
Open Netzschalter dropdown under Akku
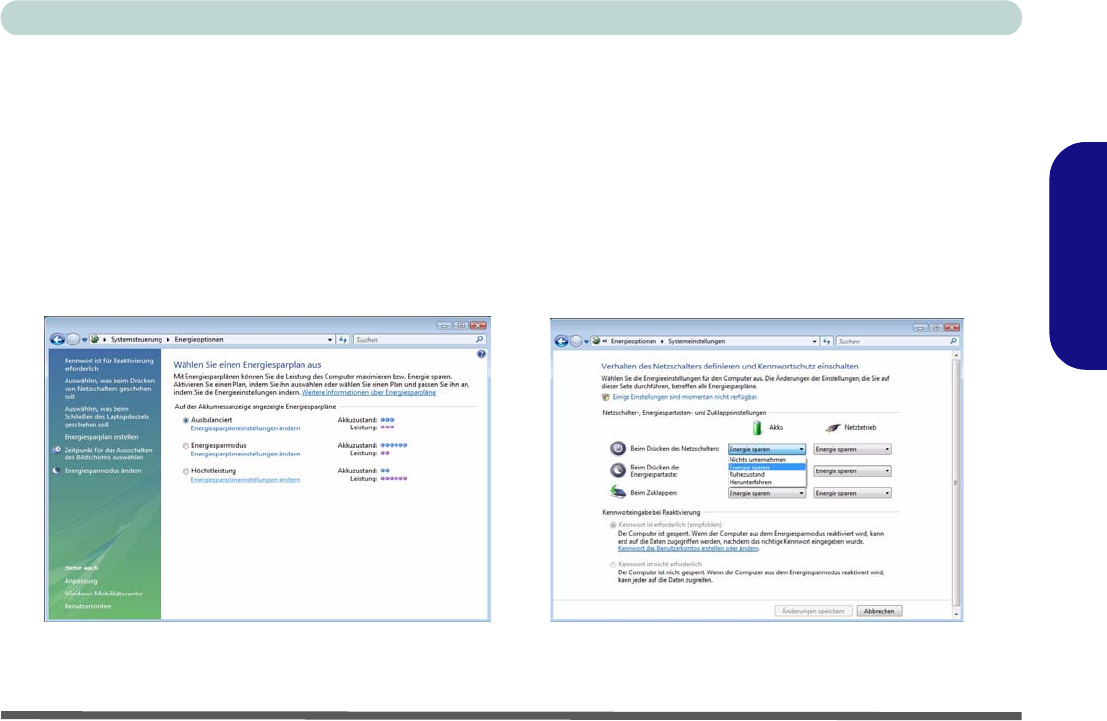767,449
